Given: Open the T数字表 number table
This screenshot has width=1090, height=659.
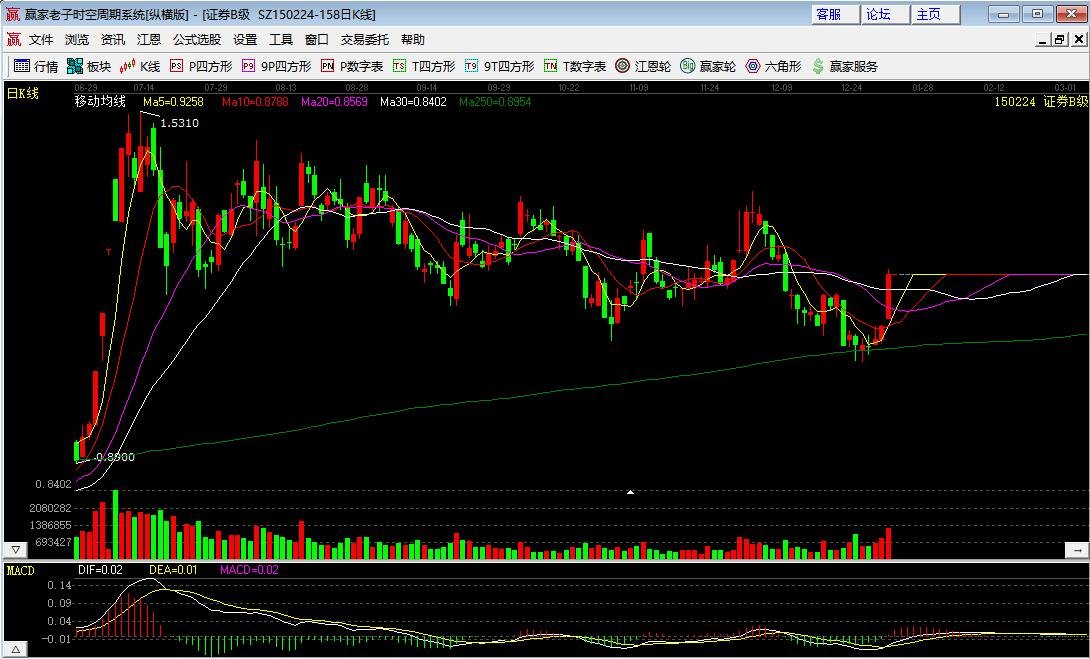Looking at the screenshot, I should pyautogui.click(x=575, y=66).
